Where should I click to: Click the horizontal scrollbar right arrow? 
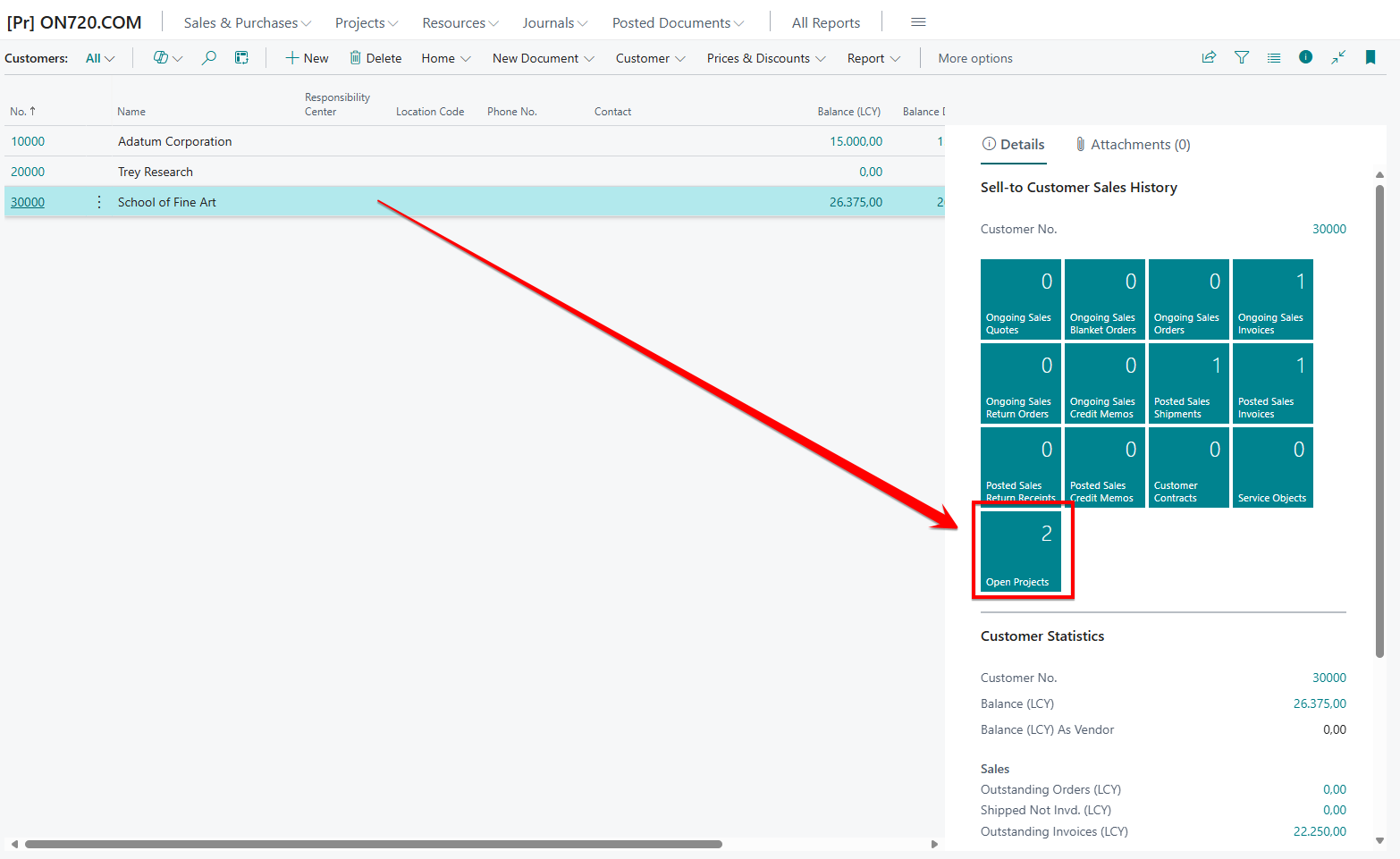pyautogui.click(x=934, y=844)
